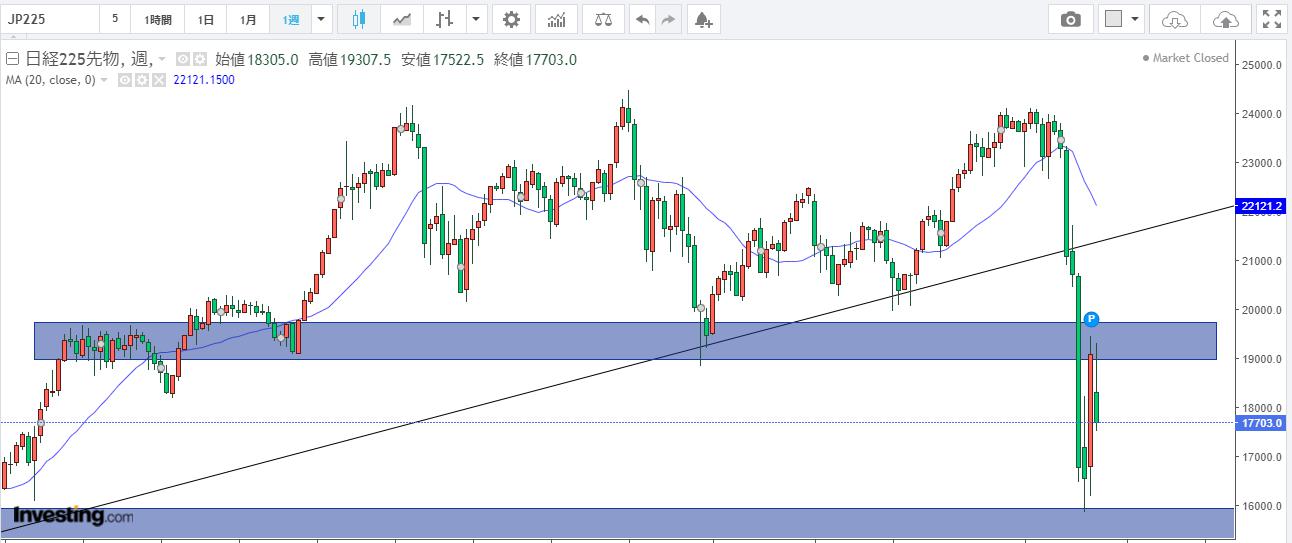Click the 18000.0 price axis label

tap(1264, 408)
